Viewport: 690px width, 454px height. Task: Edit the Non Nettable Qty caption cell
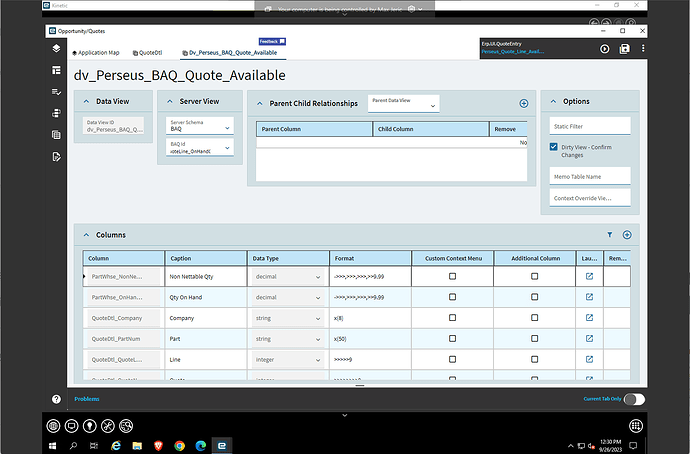[206, 277]
